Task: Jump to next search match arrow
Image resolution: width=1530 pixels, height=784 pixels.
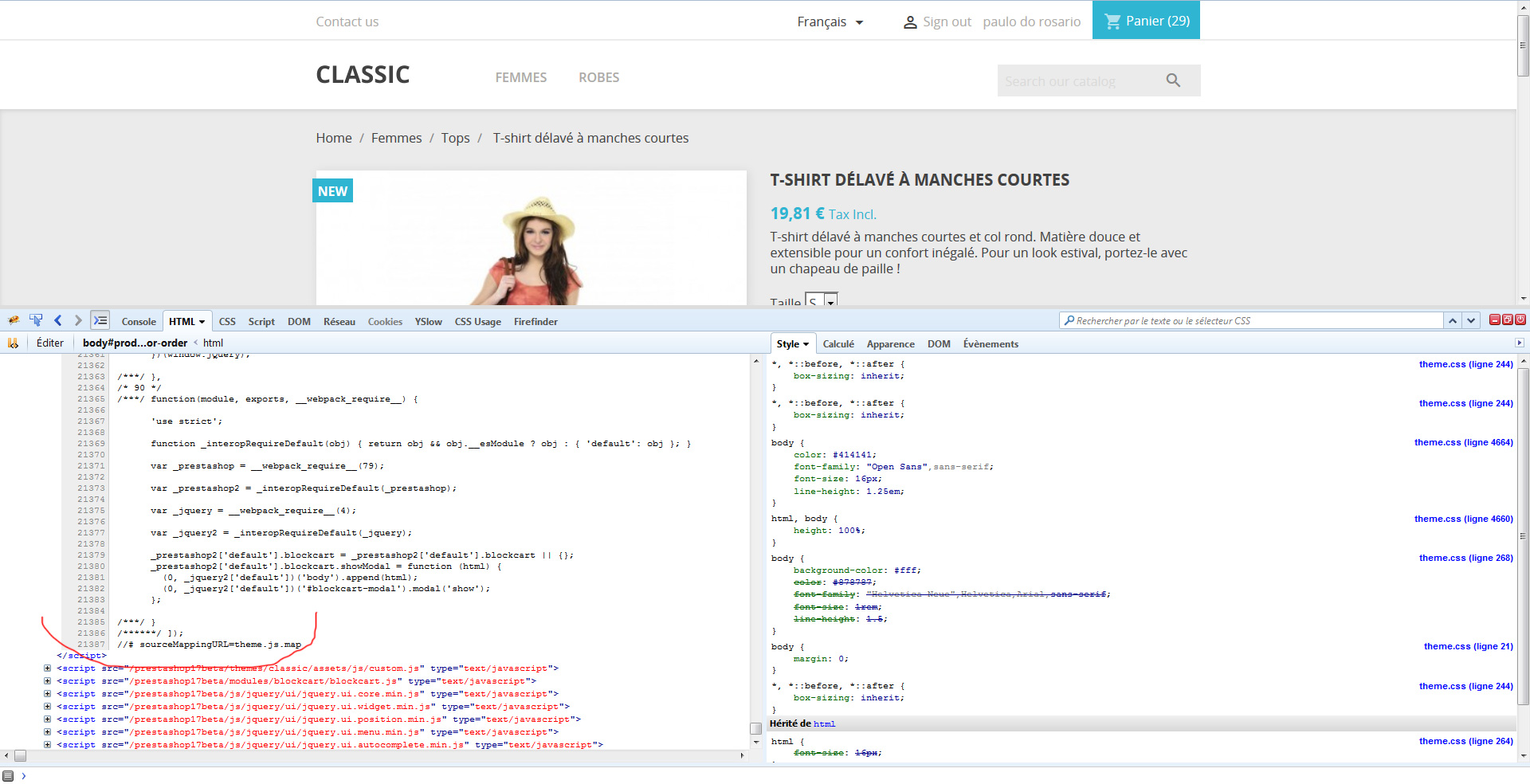Action: click(x=1471, y=320)
